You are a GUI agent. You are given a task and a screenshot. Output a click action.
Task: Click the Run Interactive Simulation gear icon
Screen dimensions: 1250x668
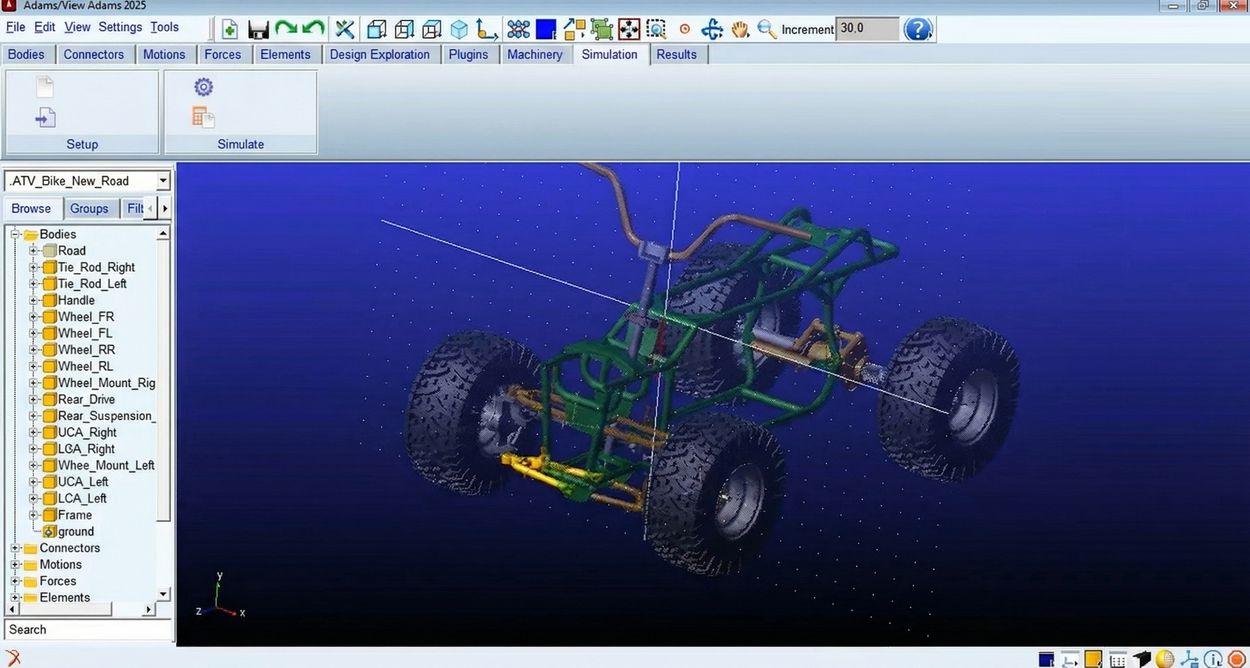point(204,88)
